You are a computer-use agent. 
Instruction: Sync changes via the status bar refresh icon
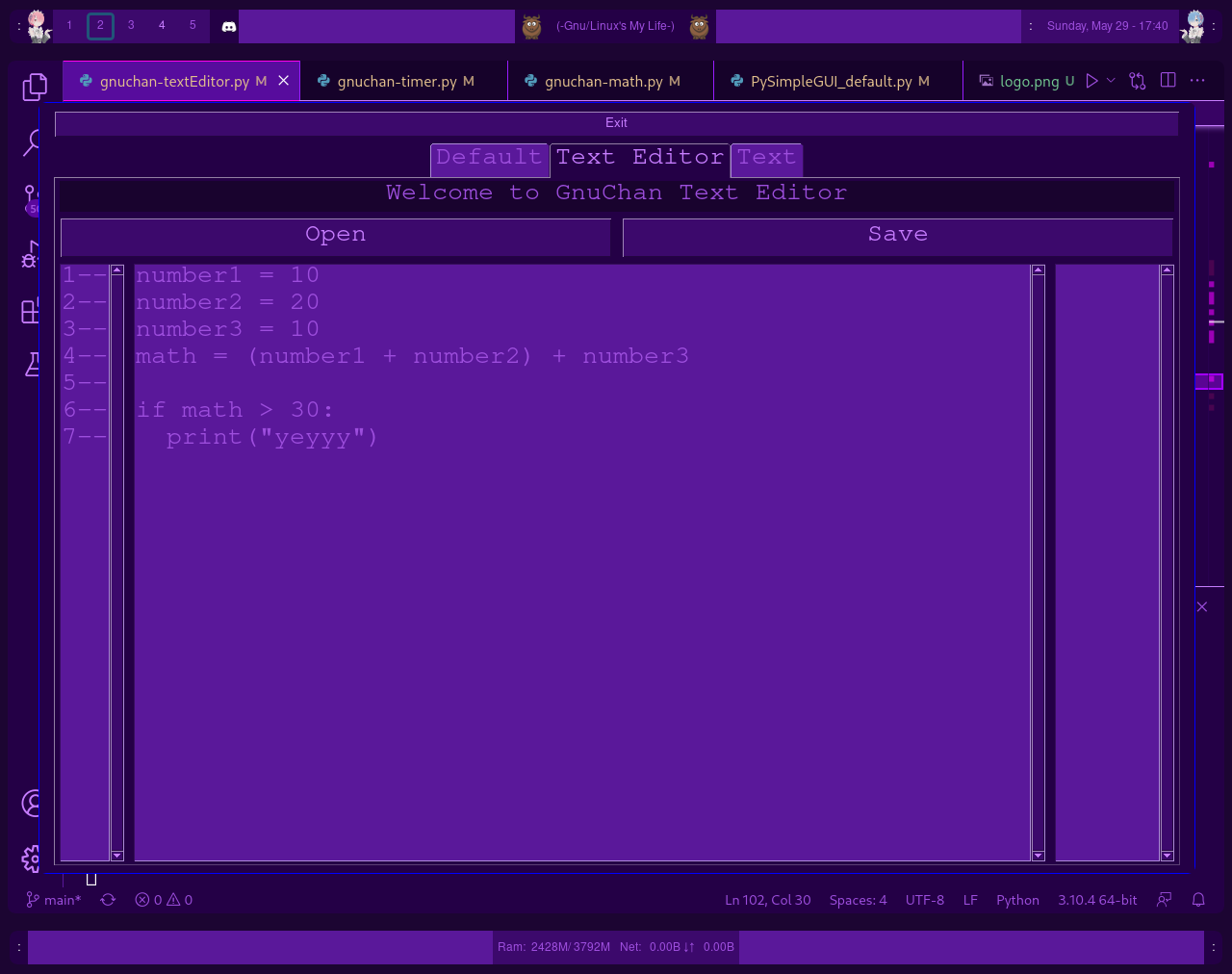pos(107,900)
